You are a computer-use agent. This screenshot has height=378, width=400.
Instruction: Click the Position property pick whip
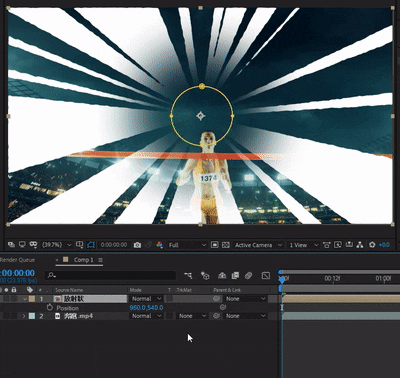(x=223, y=307)
